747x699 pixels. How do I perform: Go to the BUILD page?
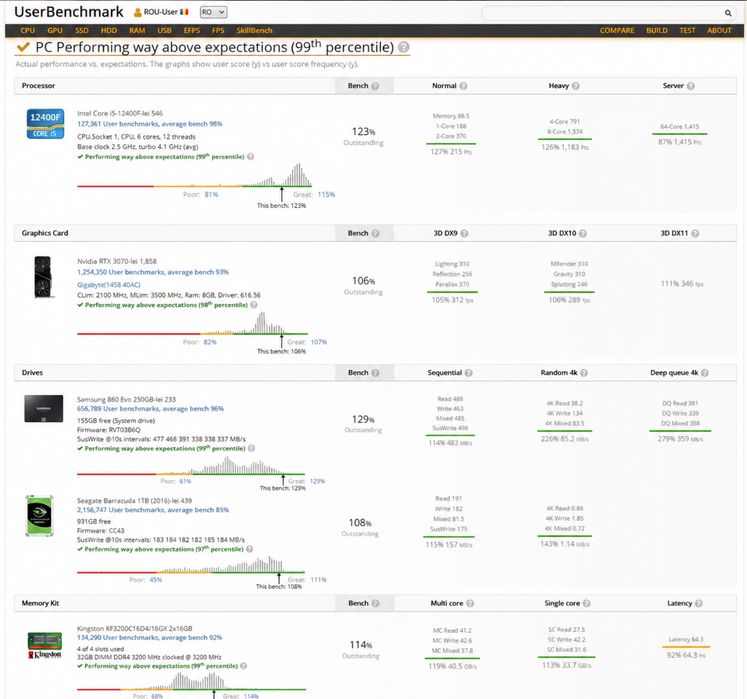click(x=656, y=30)
